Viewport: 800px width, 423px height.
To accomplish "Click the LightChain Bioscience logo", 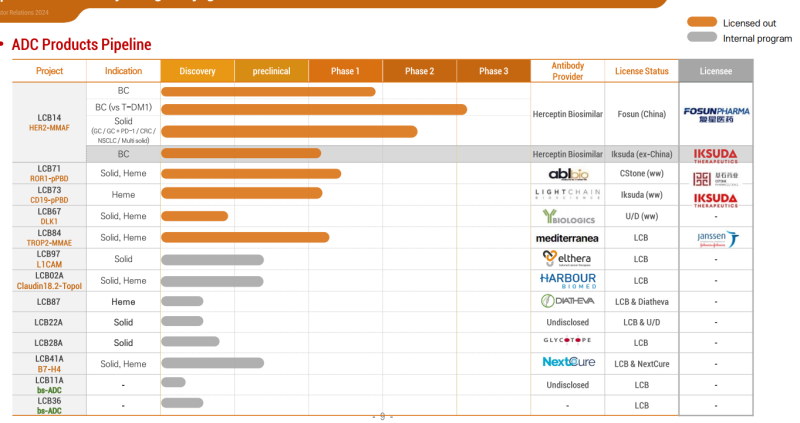I will pyautogui.click(x=567, y=194).
